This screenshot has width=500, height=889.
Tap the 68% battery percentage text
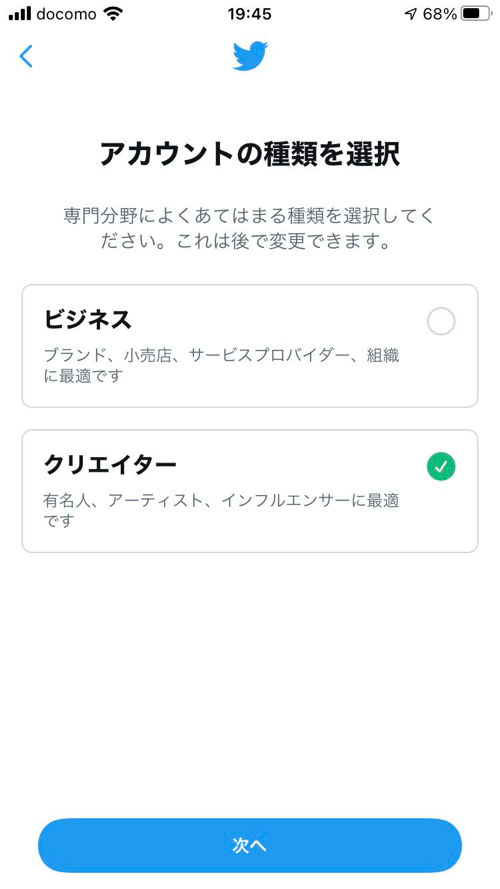click(x=439, y=14)
